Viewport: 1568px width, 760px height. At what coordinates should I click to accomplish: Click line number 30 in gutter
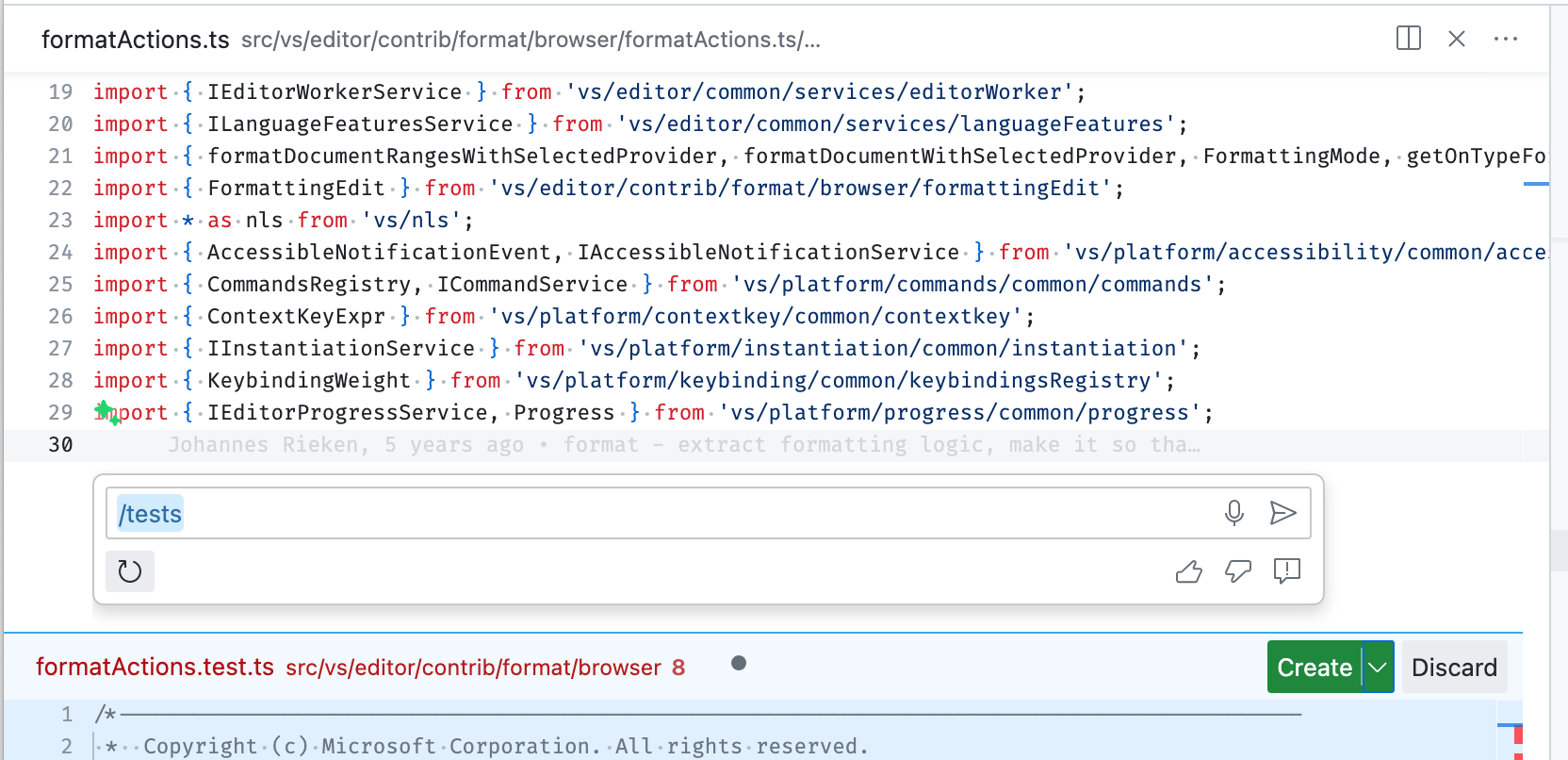click(x=60, y=445)
